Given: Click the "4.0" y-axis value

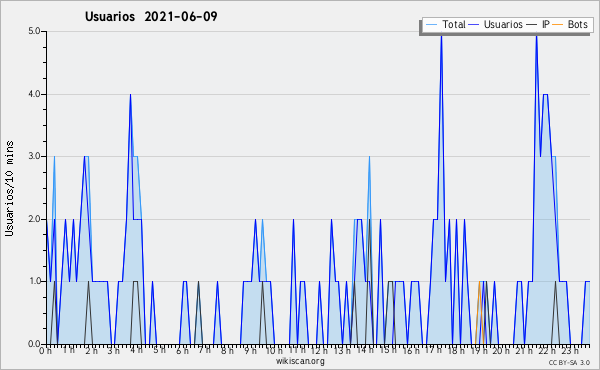Looking at the screenshot, I should point(34,94).
